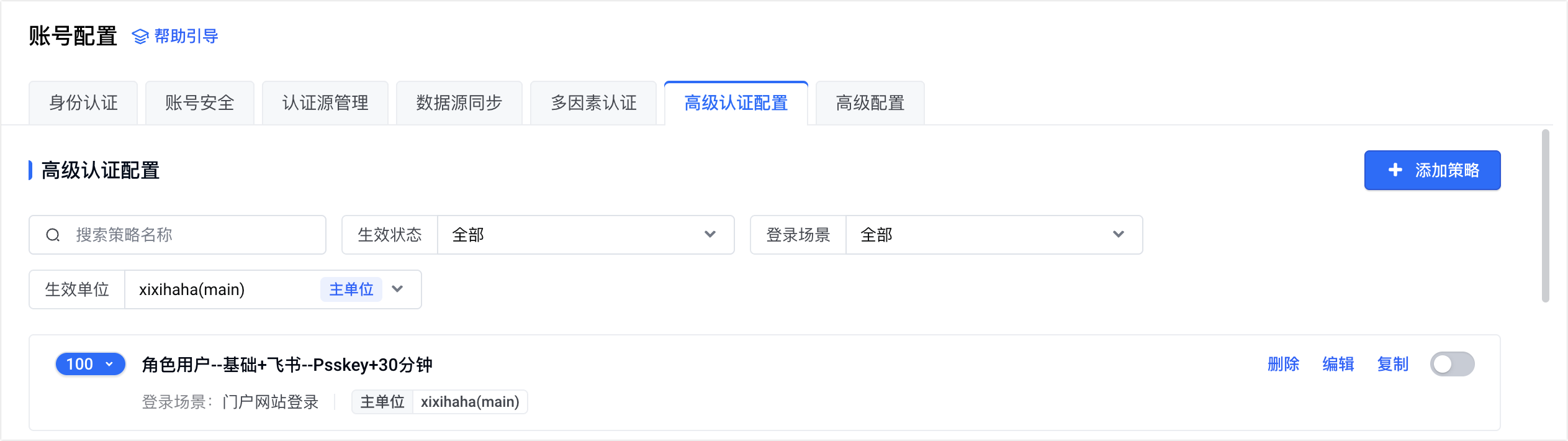
Task: Enable the role user strategy switch
Action: [1452, 364]
